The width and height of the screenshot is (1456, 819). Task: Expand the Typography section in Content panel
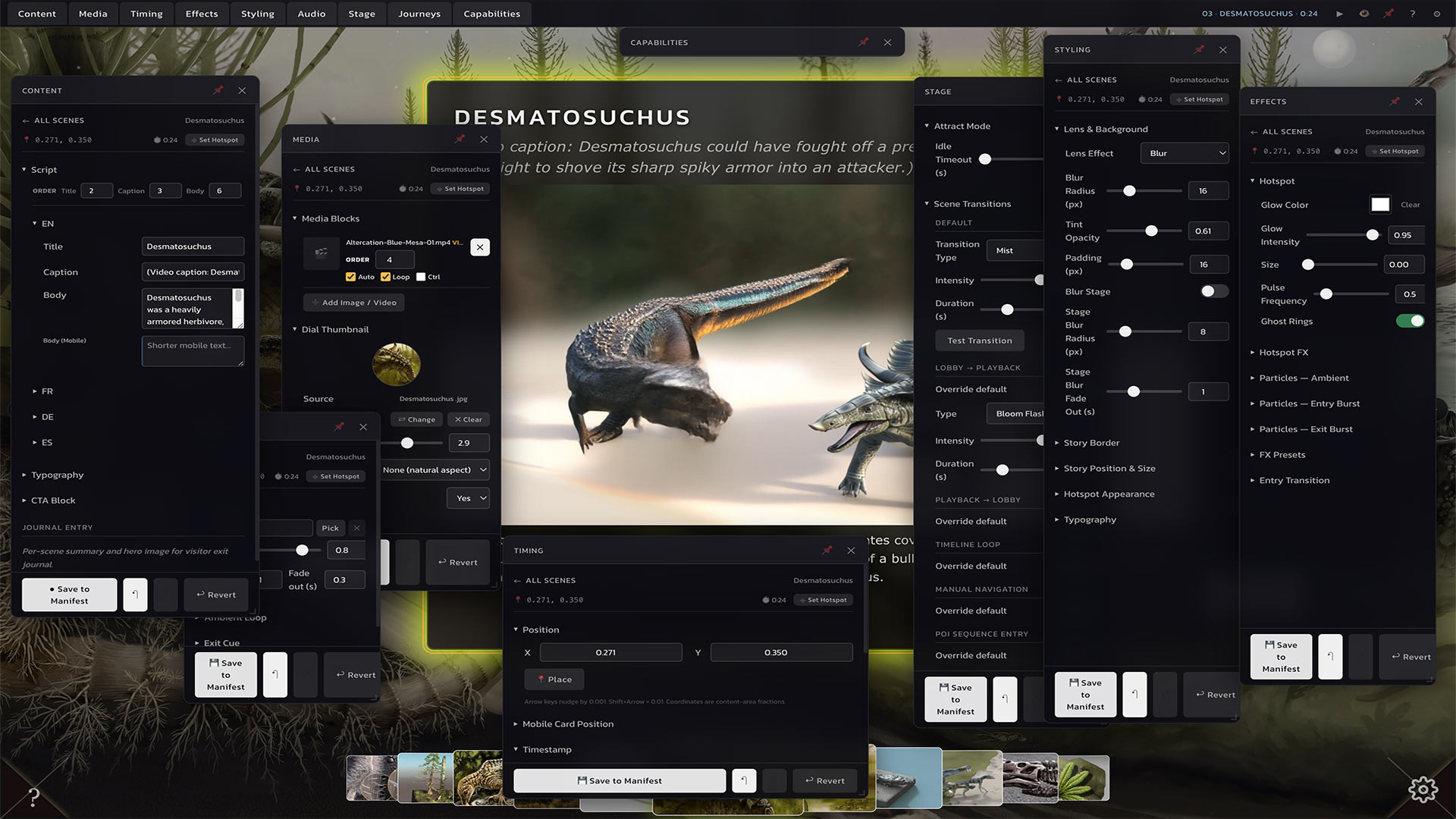point(58,475)
